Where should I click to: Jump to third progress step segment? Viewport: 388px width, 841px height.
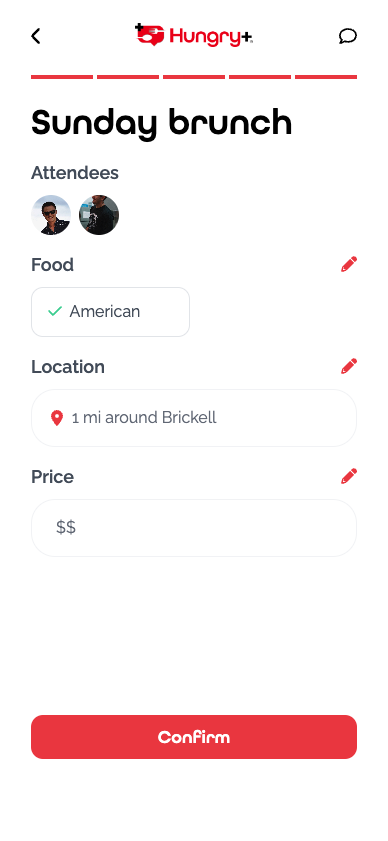[194, 77]
